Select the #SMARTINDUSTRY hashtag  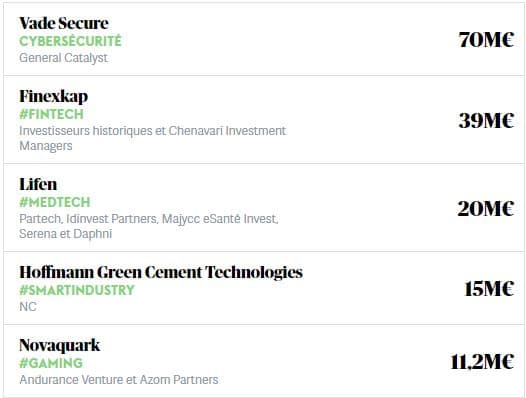[x=77, y=290]
